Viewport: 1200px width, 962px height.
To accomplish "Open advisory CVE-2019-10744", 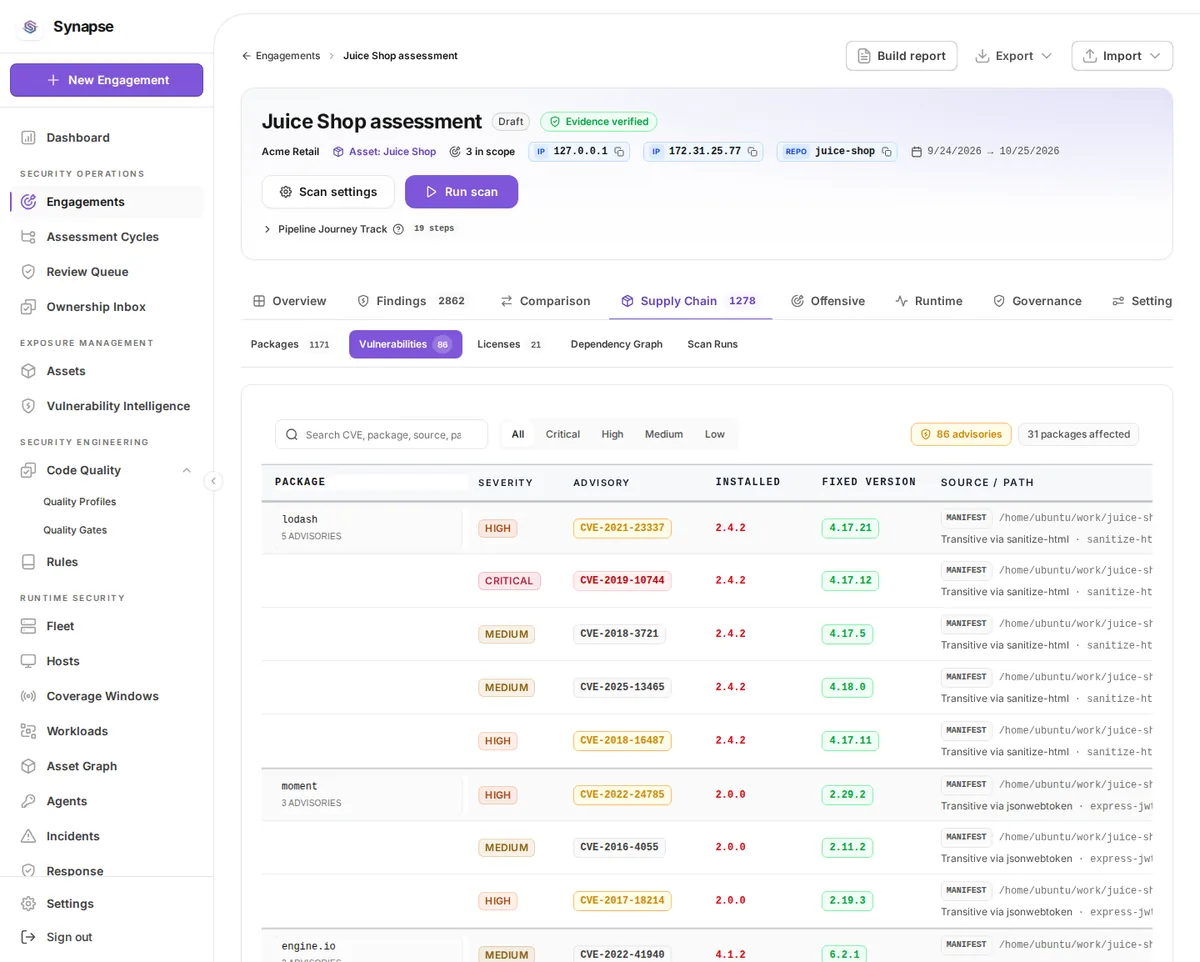I will [x=622, y=581].
